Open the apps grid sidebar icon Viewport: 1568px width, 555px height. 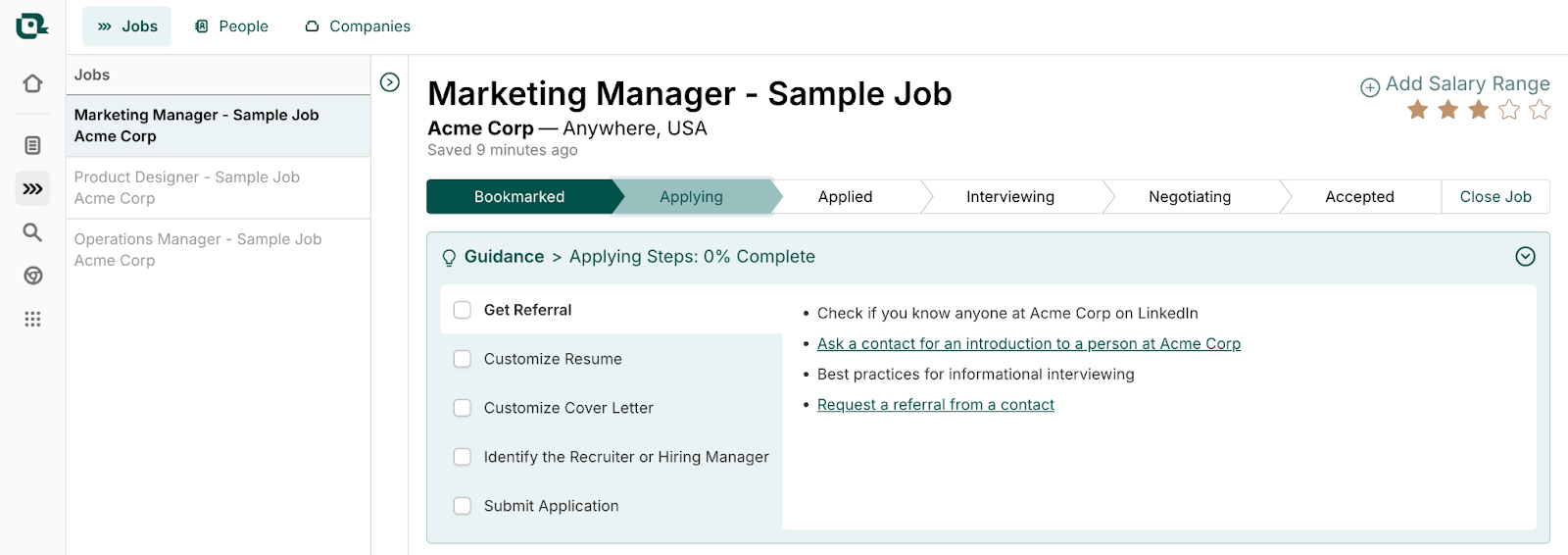click(x=32, y=319)
